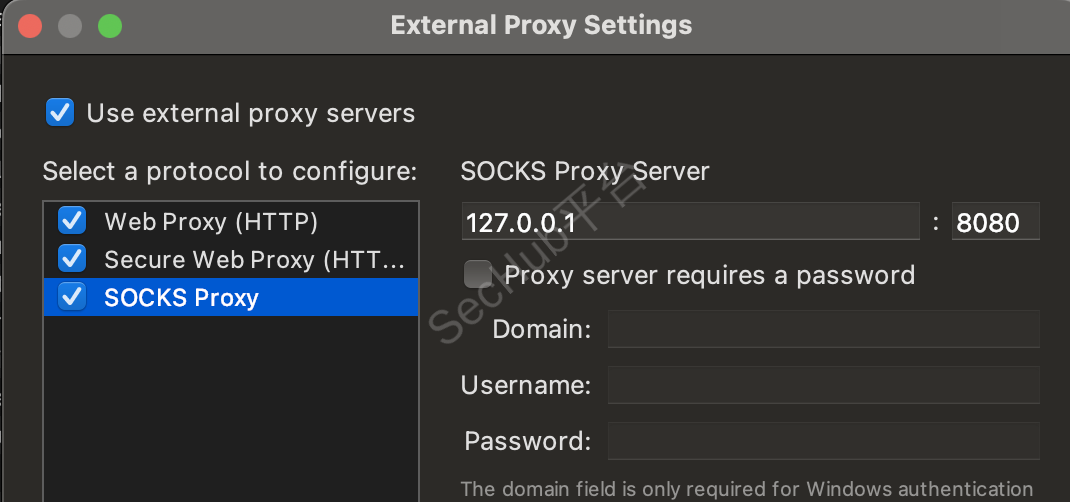The height and width of the screenshot is (502, 1070).
Task: Uncheck the Secure Web Proxy checkbox
Action: [x=72, y=259]
